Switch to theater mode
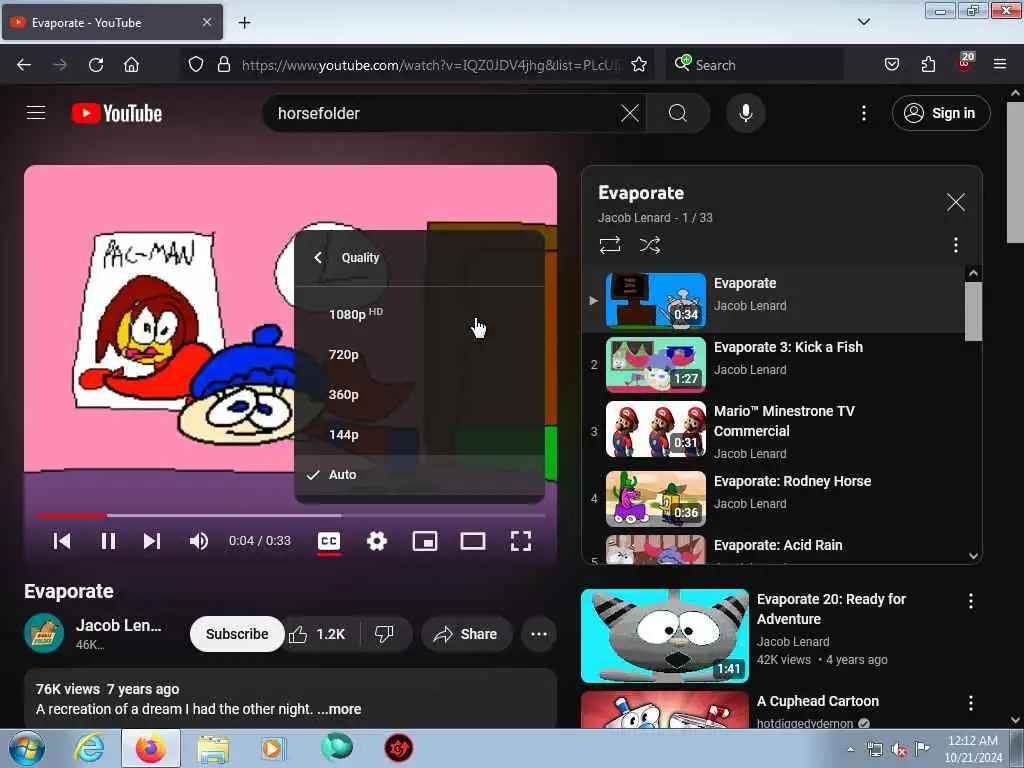1024x768 pixels. pyautogui.click(x=473, y=541)
